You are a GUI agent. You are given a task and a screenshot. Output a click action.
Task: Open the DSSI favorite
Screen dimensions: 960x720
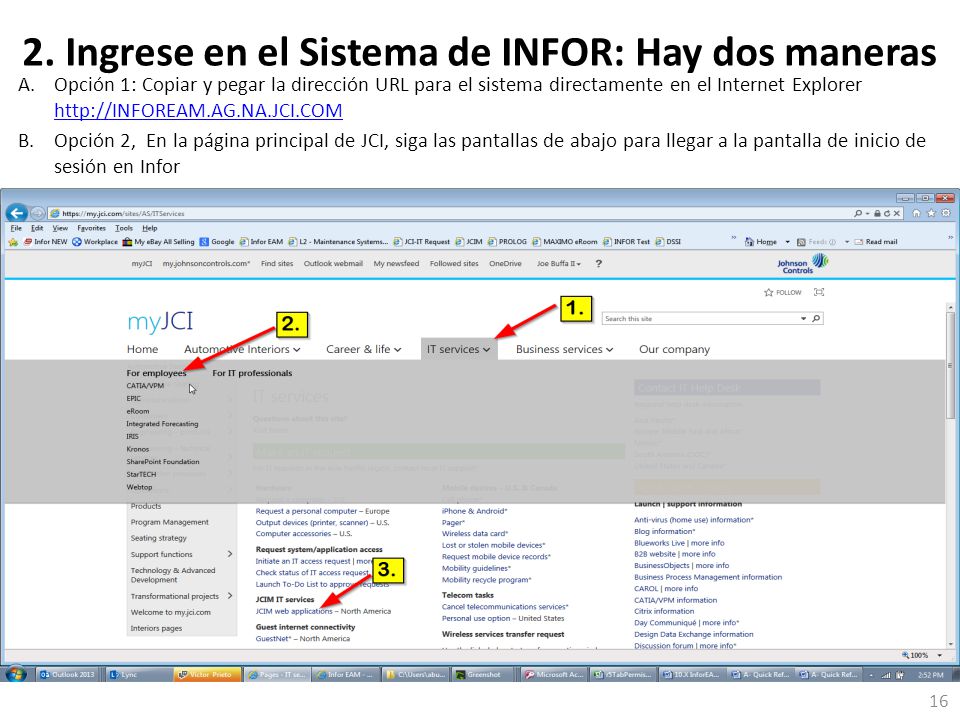tap(668, 242)
